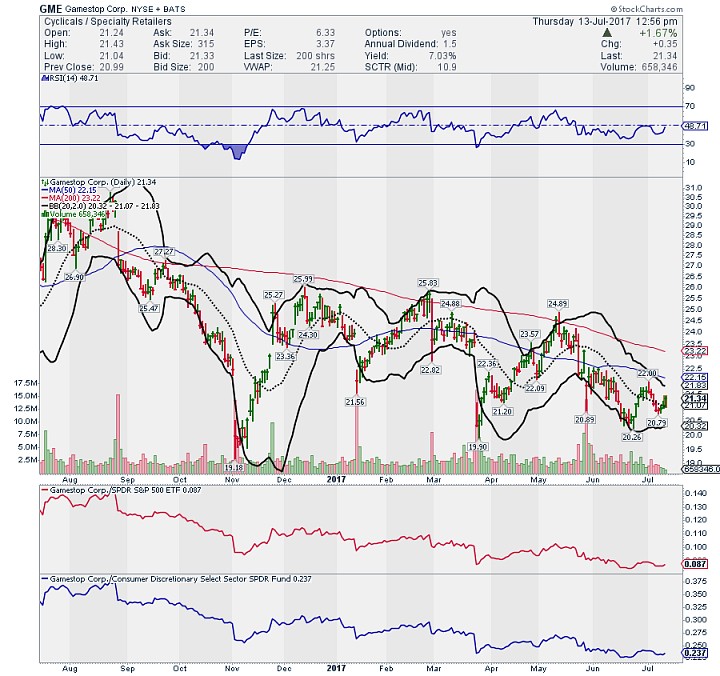Click the EPS value 3.37
The height and width of the screenshot is (676, 720).
point(325,44)
